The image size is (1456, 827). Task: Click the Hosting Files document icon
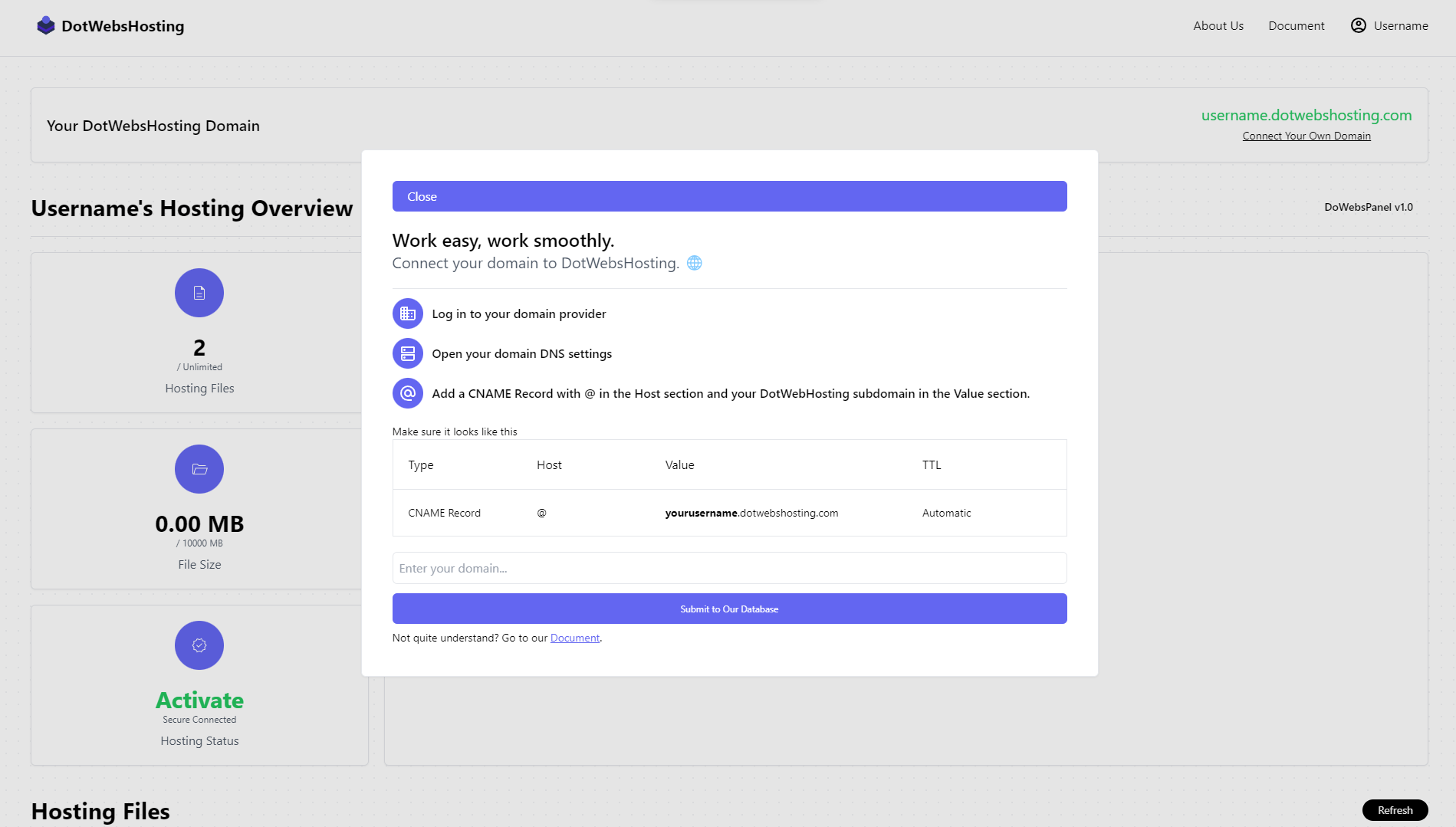click(199, 293)
